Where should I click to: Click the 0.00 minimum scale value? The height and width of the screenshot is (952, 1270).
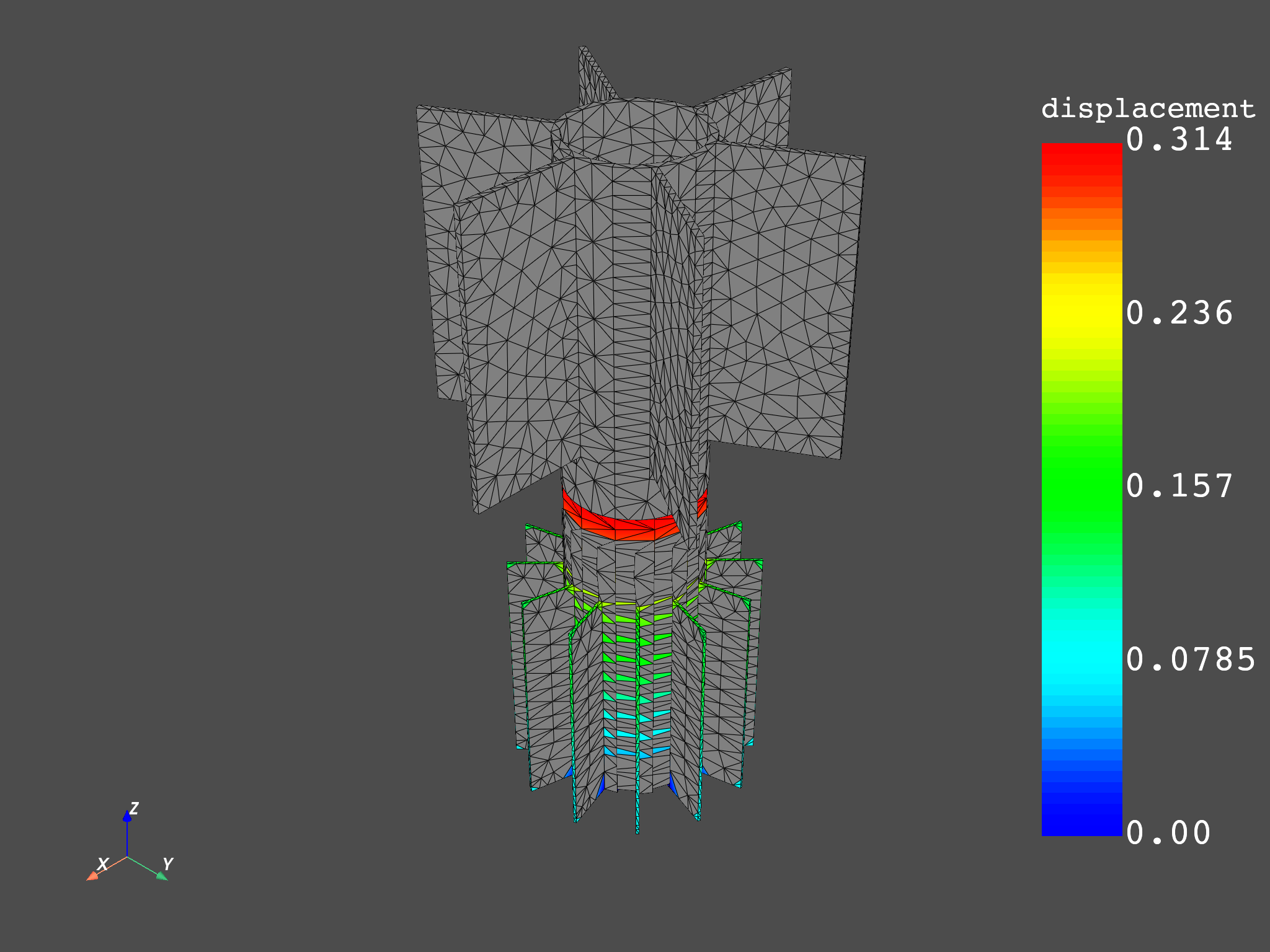pos(1168,833)
